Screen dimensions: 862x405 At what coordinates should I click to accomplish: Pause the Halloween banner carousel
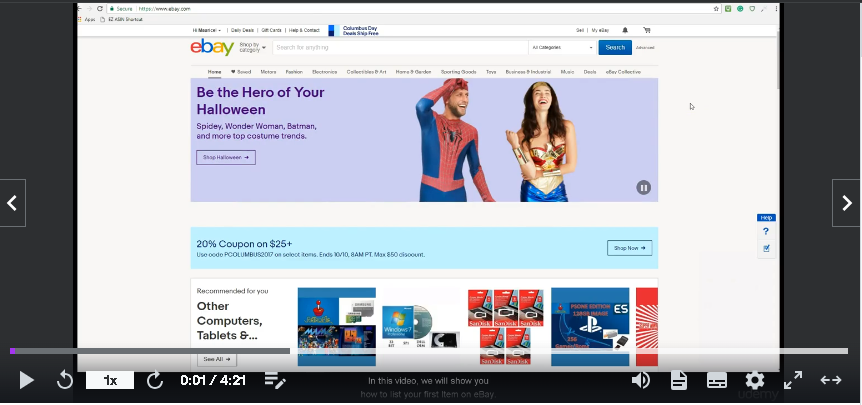[643, 188]
